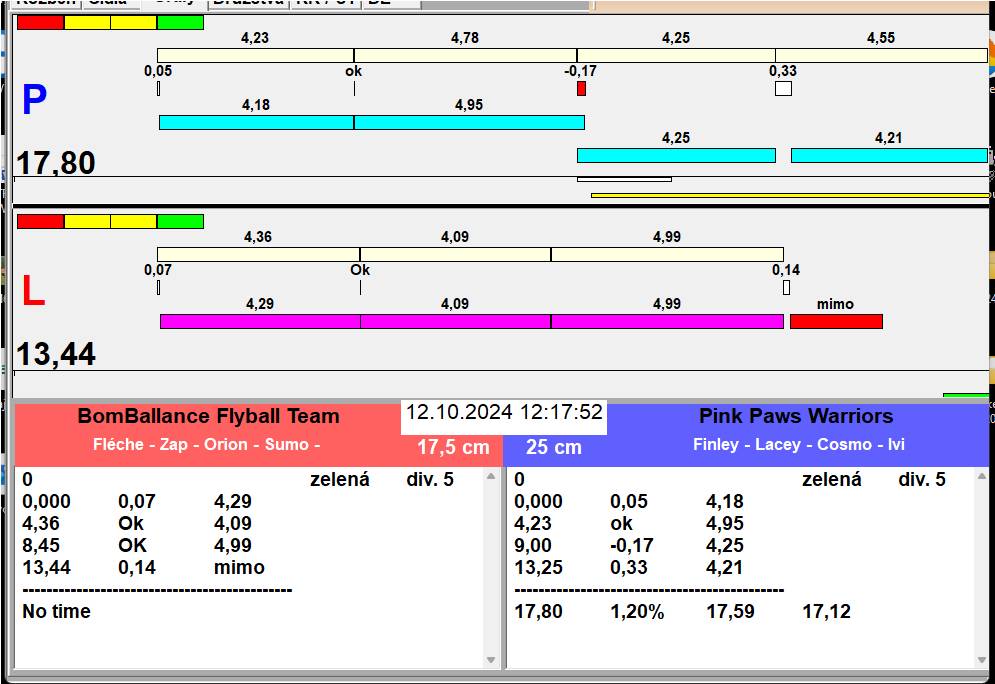The width and height of the screenshot is (995, 684).
Task: Click the 13,25 row in Pink Paws results
Action: coord(628,567)
